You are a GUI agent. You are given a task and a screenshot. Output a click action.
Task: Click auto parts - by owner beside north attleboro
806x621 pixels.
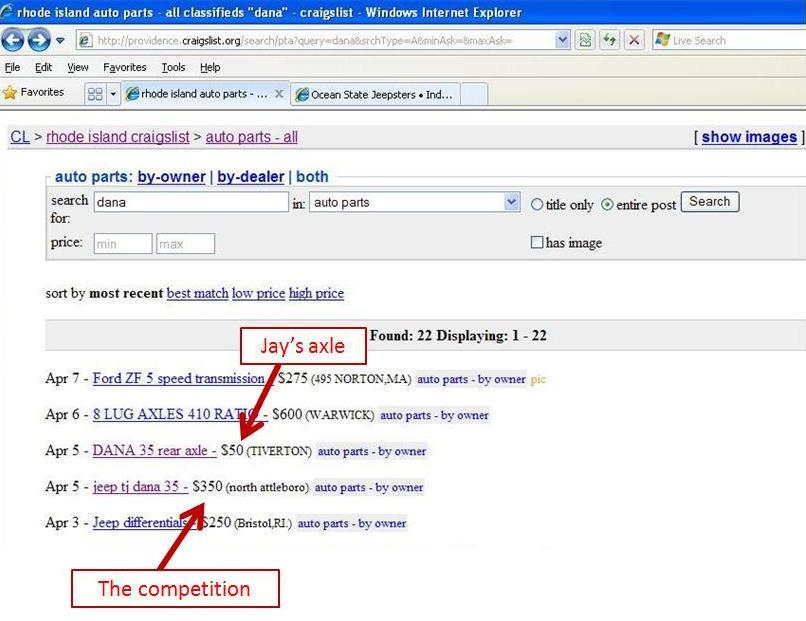point(369,487)
